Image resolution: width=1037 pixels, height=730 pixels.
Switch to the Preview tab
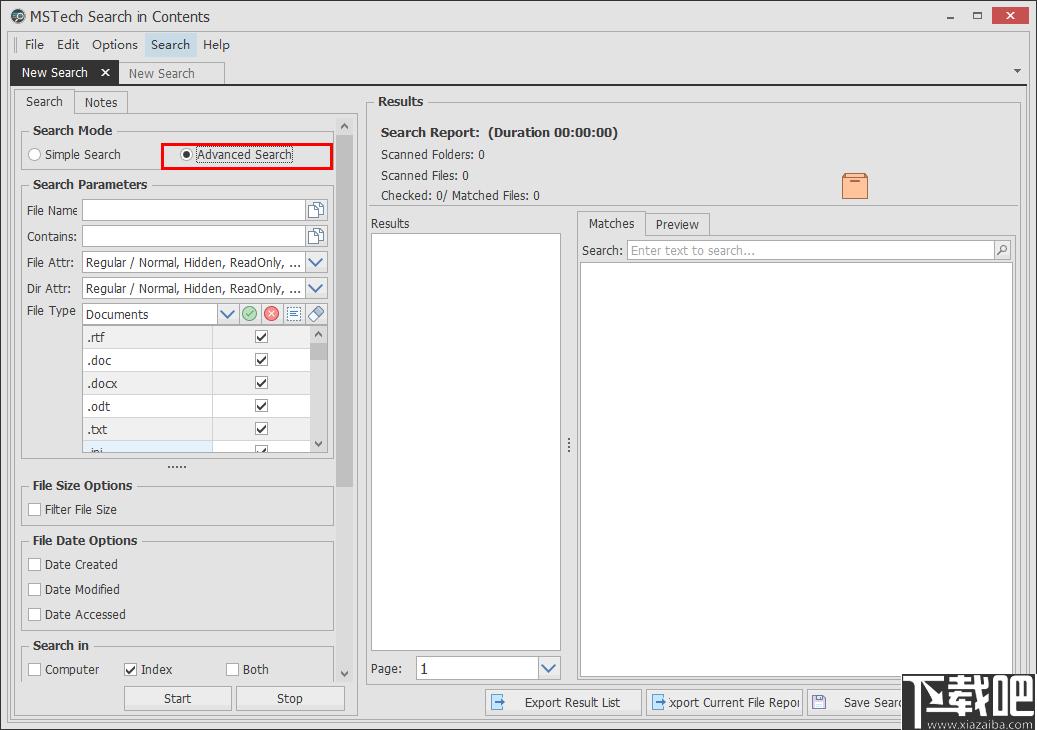[677, 224]
